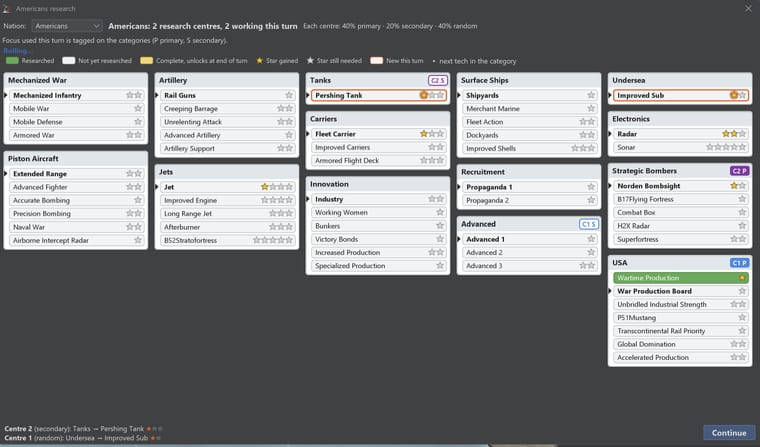Click the stars on Extended Range
The height and width of the screenshot is (447, 760).
[x=134, y=174]
